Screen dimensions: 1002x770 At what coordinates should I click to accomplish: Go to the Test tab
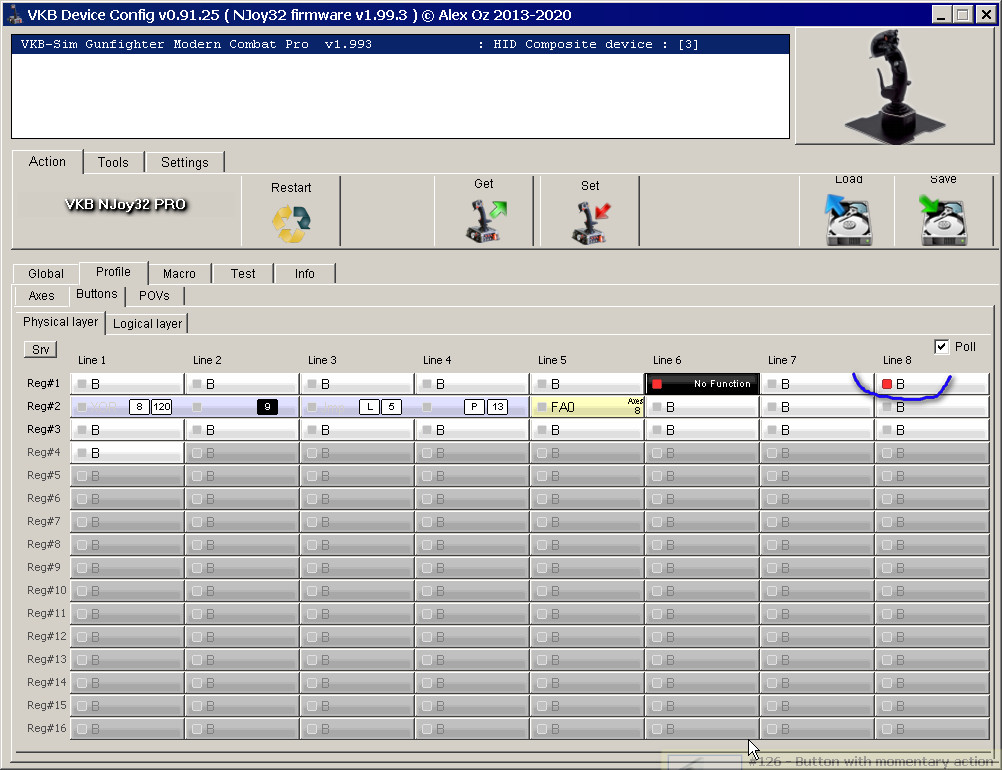click(243, 273)
